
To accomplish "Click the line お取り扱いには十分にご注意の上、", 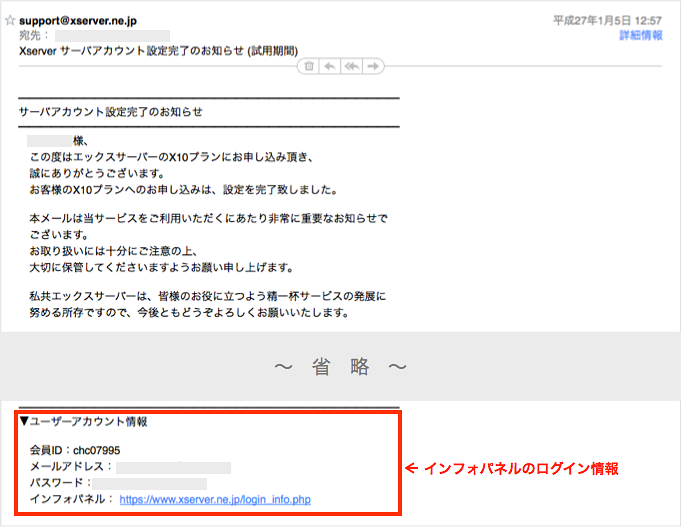I will click(x=114, y=251).
